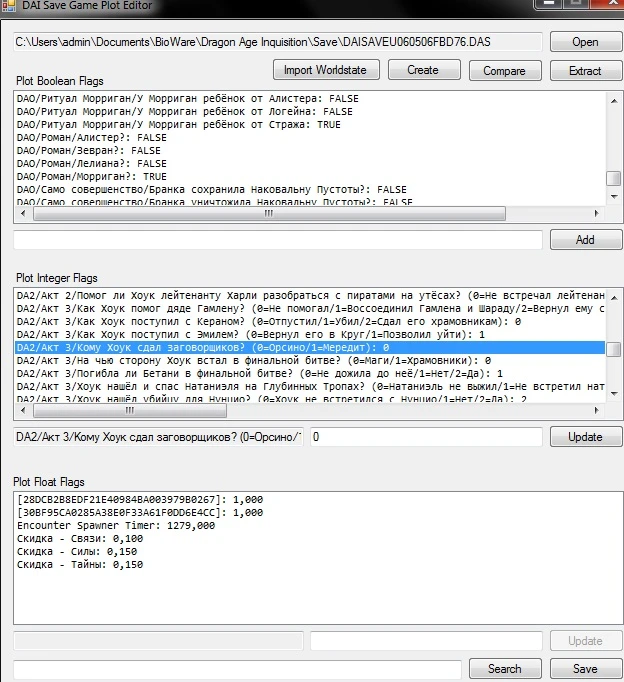The width and height of the screenshot is (624, 682).
Task: Click the Open button for save file
Action: 586,42
